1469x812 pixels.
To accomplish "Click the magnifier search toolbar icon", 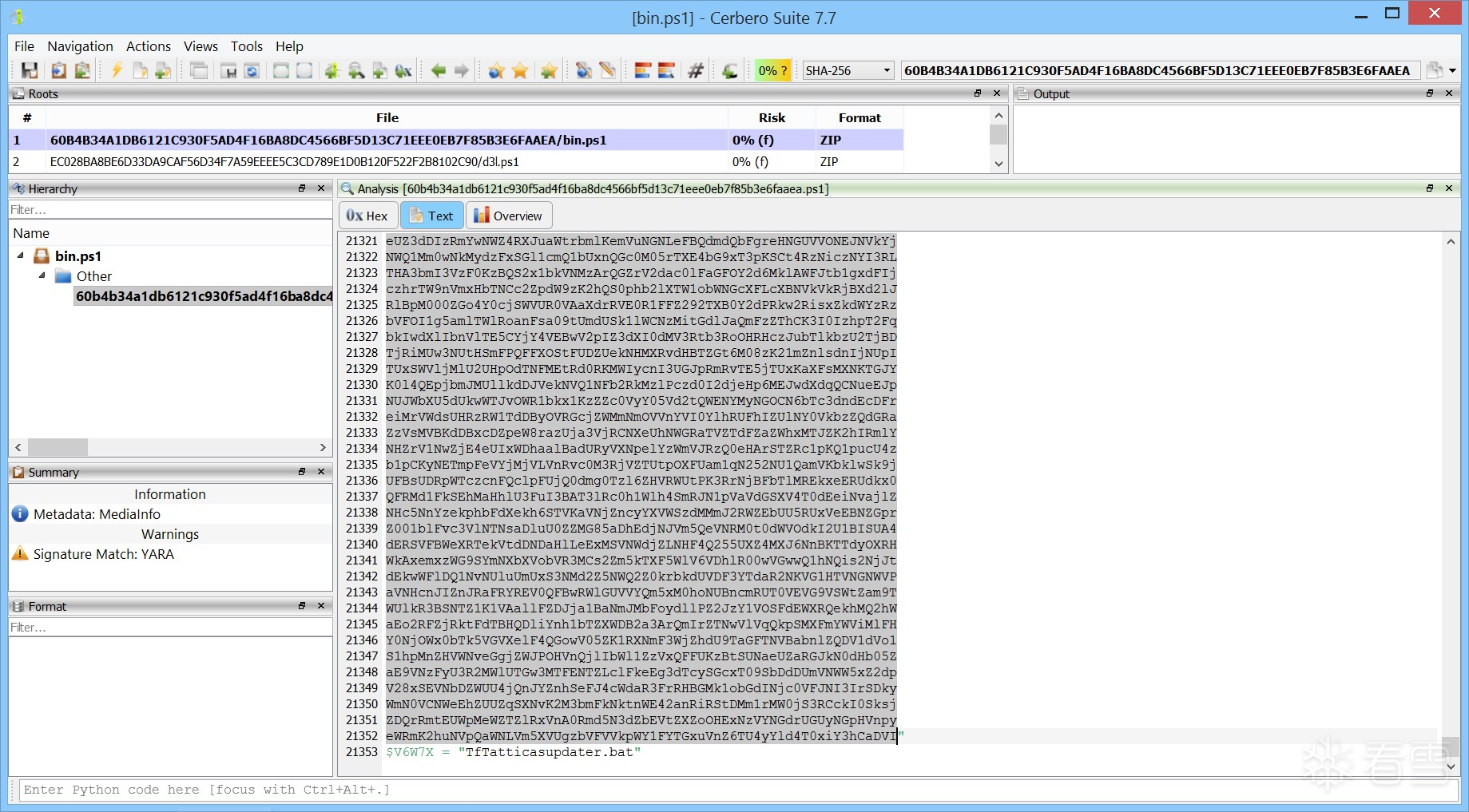I will coord(356,70).
